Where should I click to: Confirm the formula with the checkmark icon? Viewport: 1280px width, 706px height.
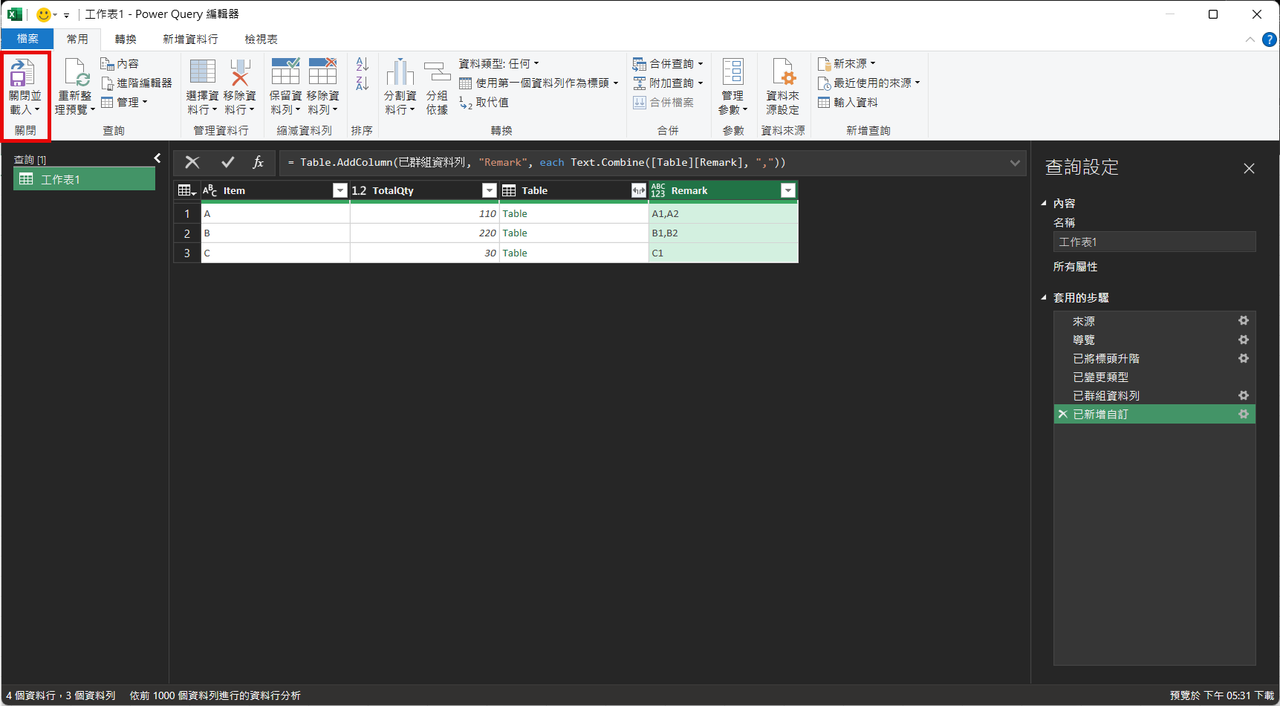click(228, 162)
